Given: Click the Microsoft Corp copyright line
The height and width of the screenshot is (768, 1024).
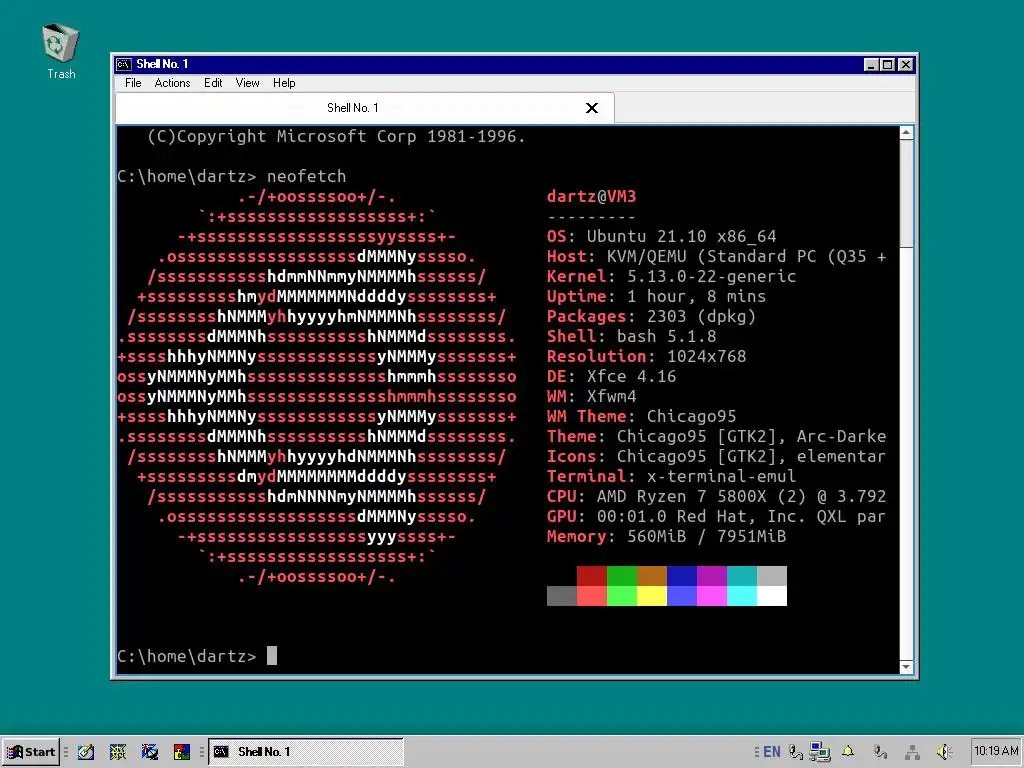Looking at the screenshot, I should click(x=336, y=136).
